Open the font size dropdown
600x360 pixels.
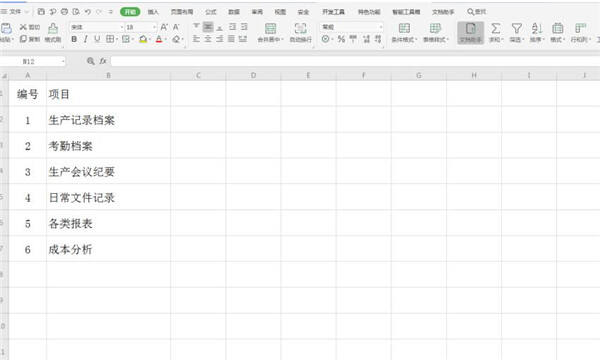coord(154,27)
